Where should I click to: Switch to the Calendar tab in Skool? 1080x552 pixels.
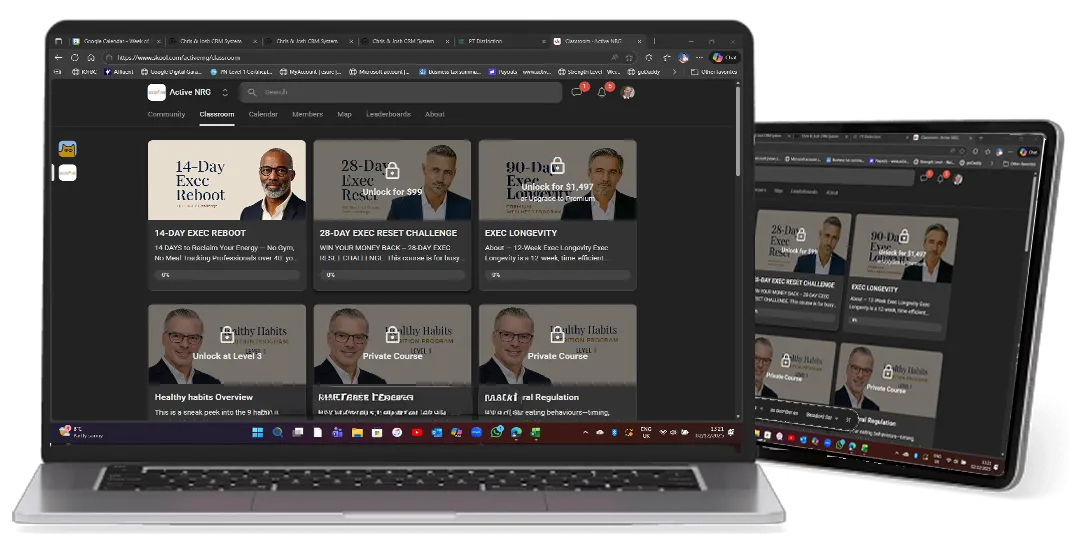(263, 114)
